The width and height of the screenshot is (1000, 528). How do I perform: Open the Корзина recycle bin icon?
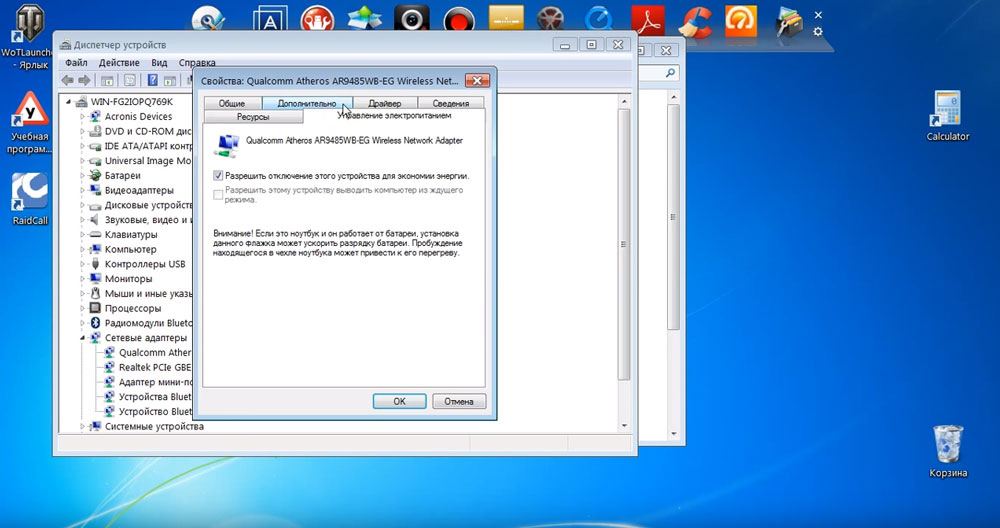(948, 451)
